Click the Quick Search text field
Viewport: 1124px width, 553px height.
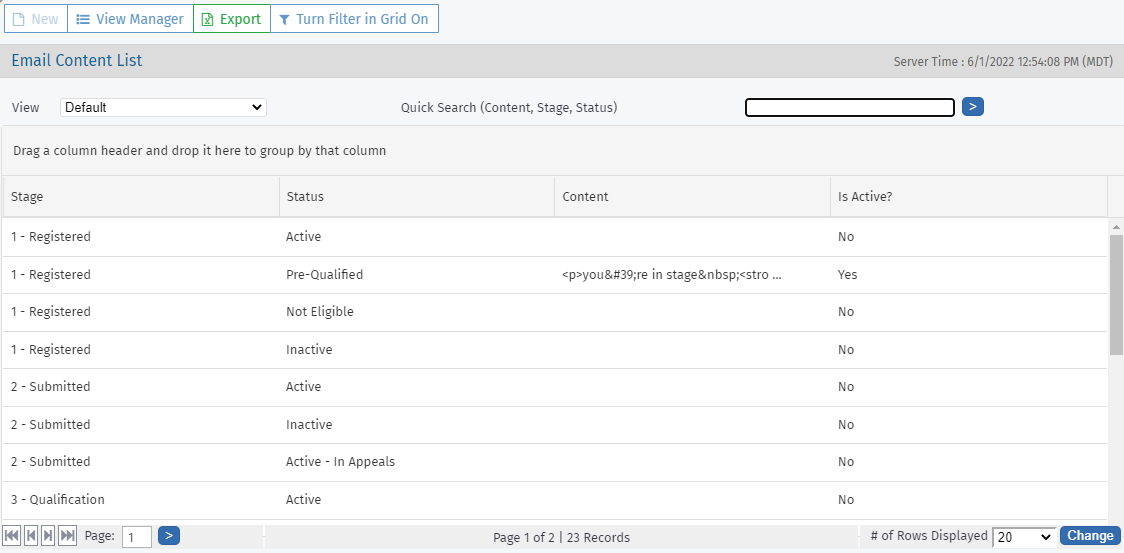849,107
